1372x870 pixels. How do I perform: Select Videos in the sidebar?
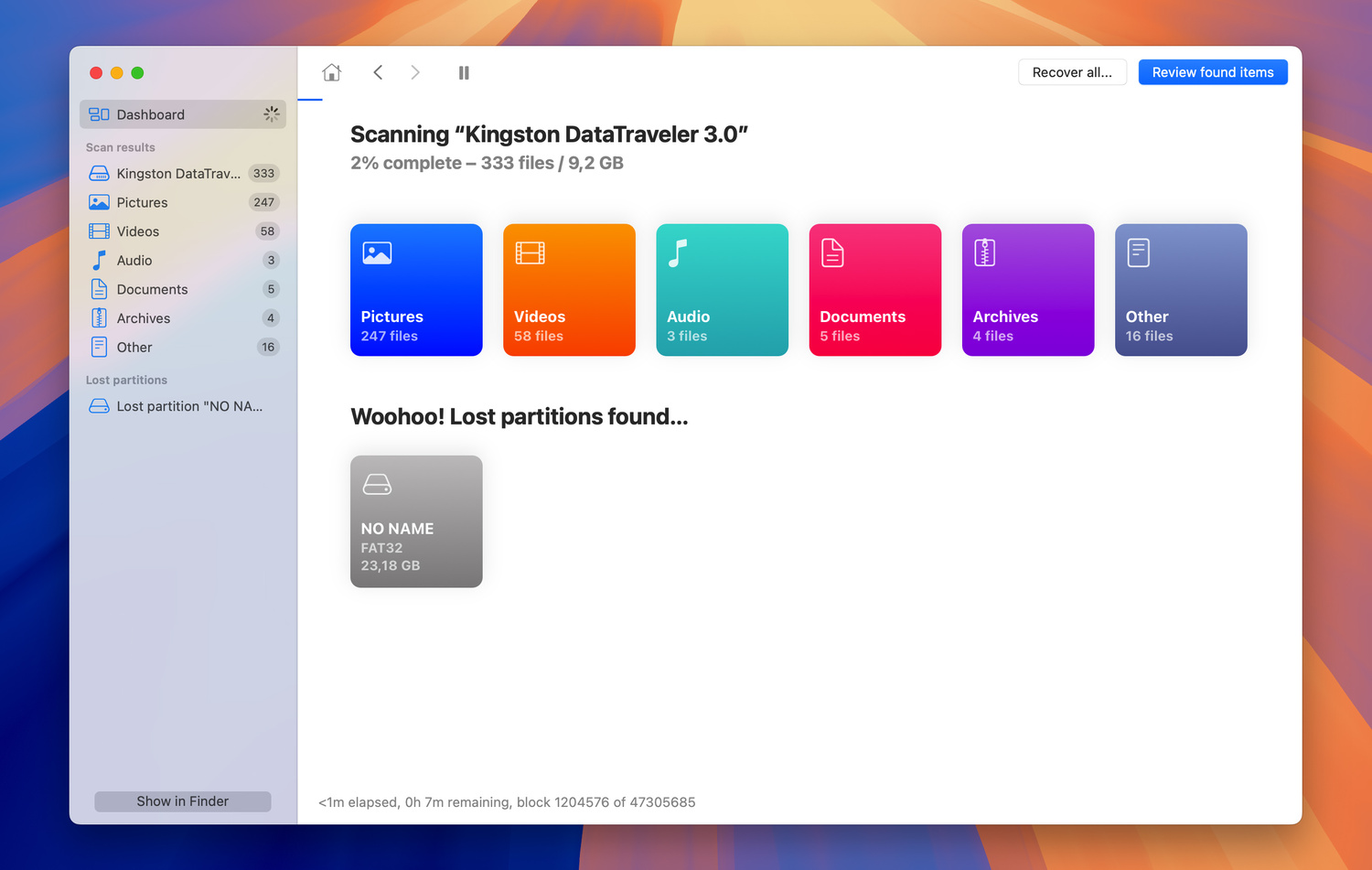(183, 231)
